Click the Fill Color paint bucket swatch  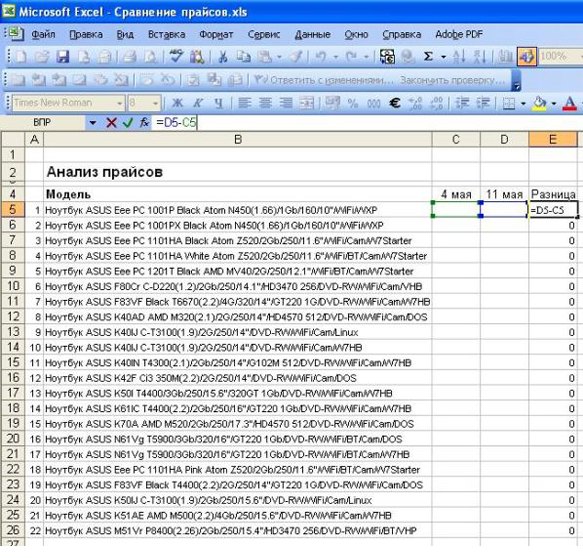pos(539,103)
